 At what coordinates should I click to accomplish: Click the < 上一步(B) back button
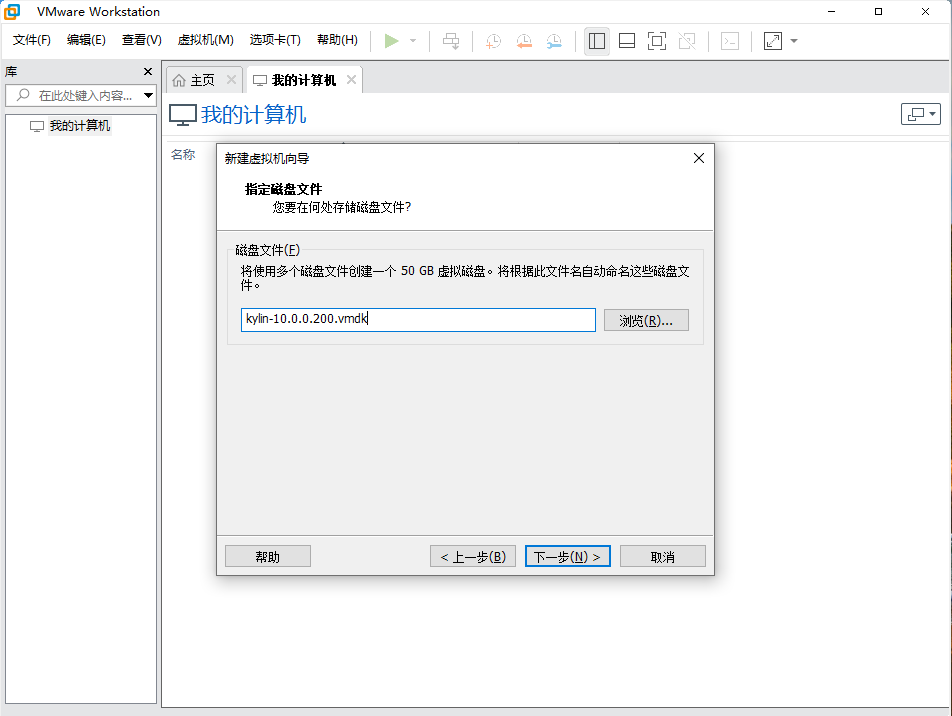473,556
